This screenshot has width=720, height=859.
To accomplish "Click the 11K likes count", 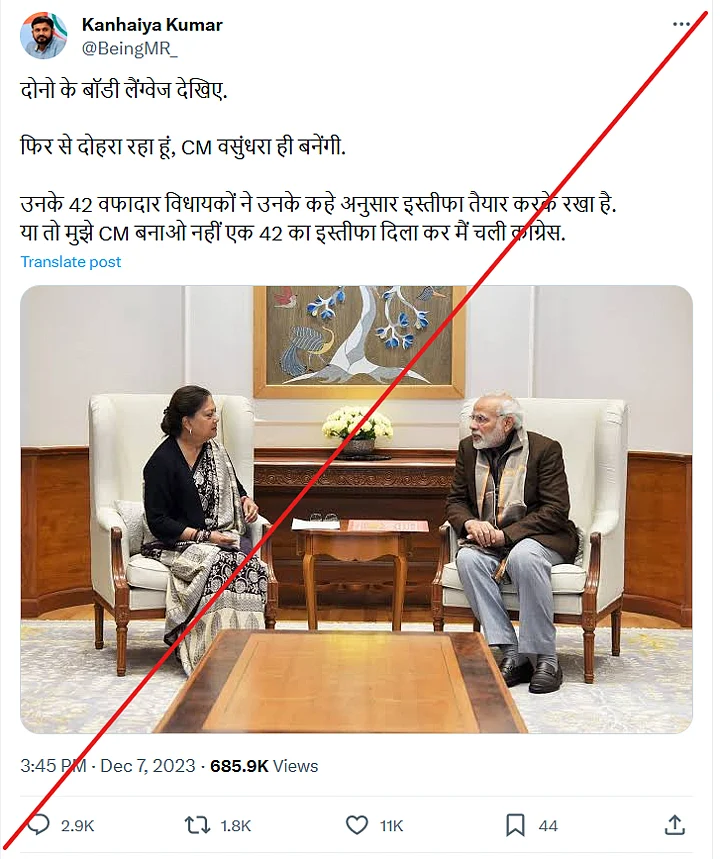I will (391, 826).
